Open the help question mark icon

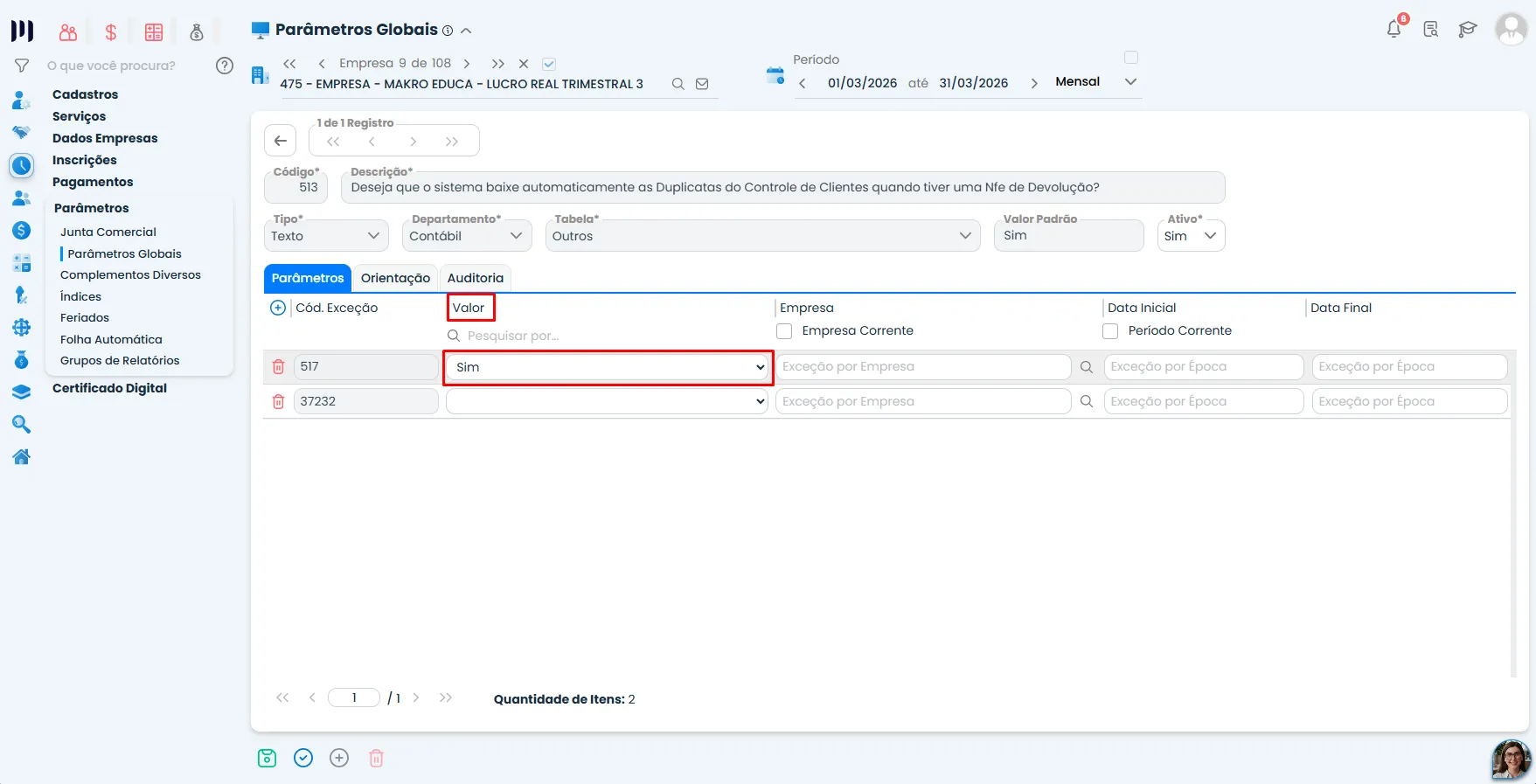tap(225, 66)
